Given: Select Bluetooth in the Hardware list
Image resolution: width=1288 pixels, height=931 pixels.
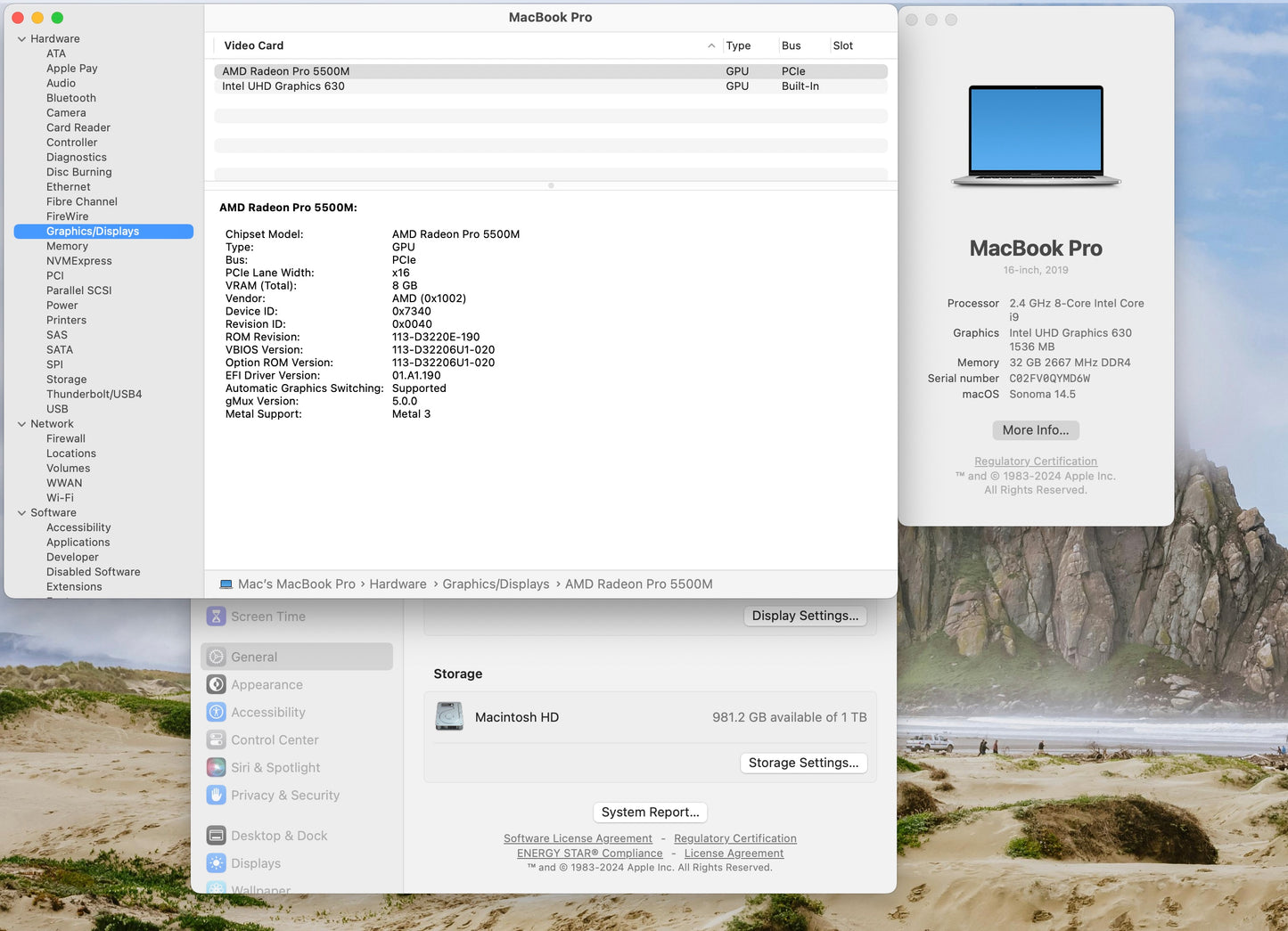Looking at the screenshot, I should coord(70,98).
